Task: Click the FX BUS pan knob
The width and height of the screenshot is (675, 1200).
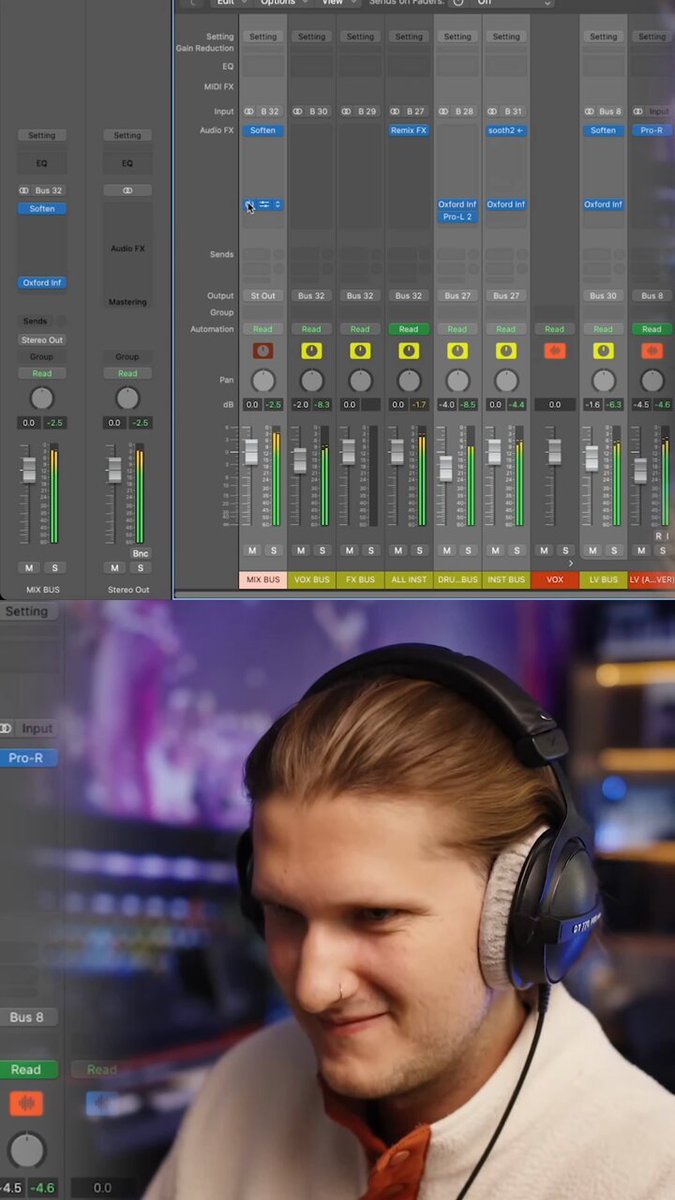Action: pos(360,381)
